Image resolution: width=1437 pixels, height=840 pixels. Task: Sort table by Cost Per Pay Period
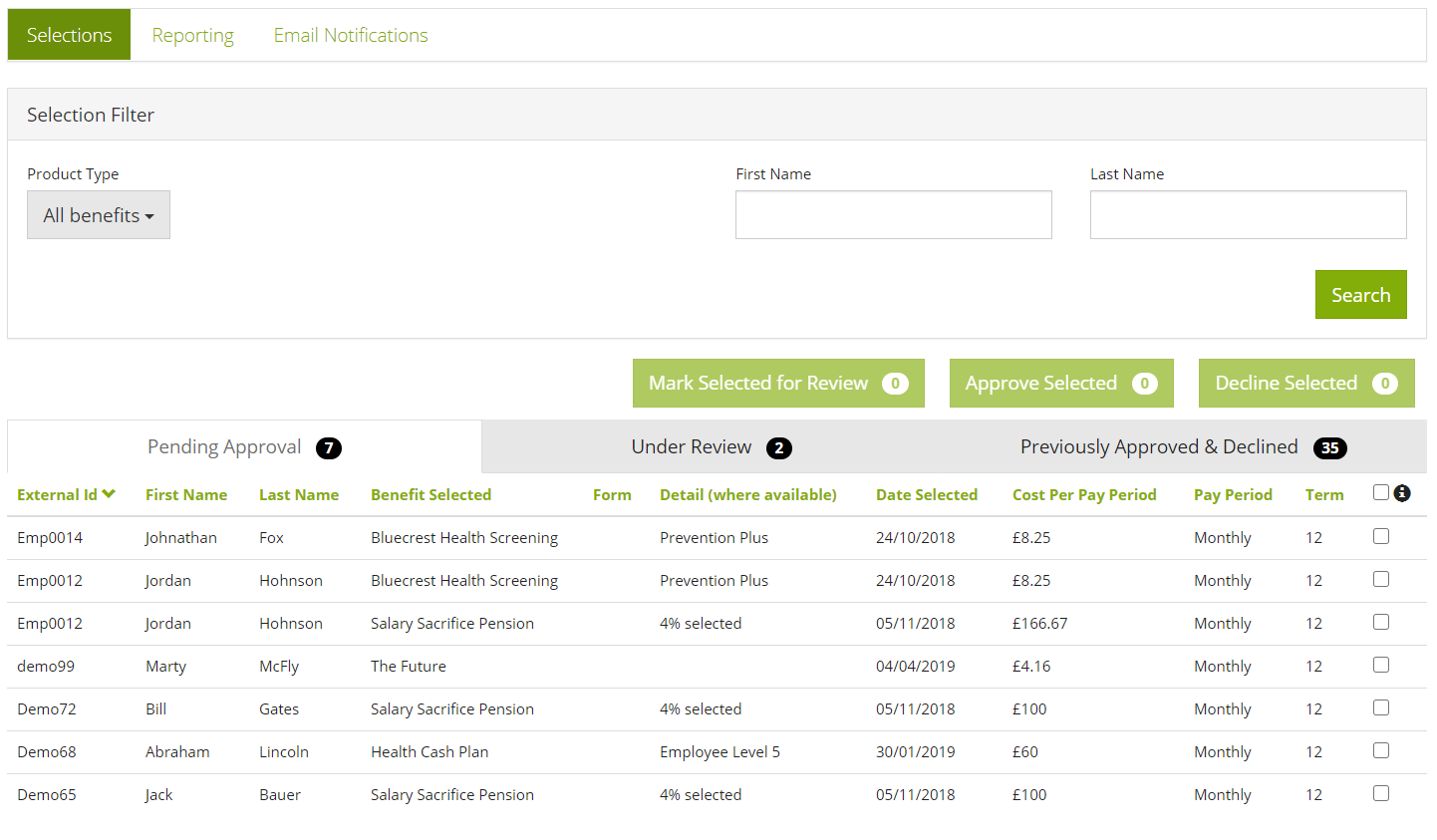coord(1083,495)
